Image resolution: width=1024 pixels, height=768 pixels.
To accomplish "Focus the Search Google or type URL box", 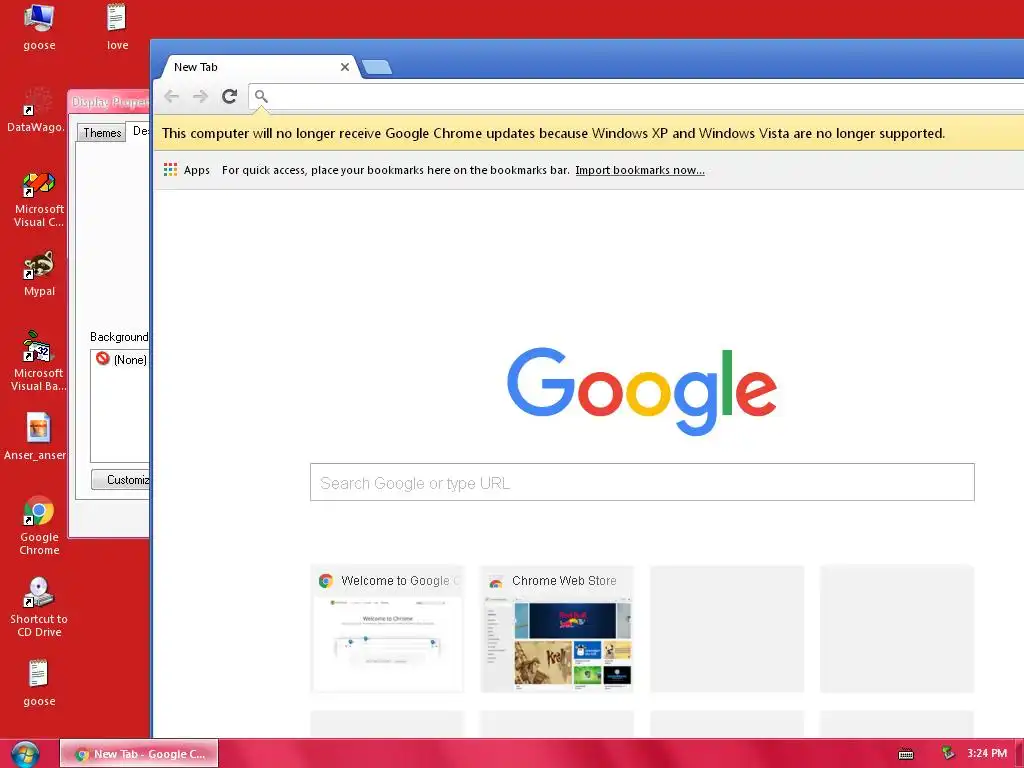I will 642,483.
